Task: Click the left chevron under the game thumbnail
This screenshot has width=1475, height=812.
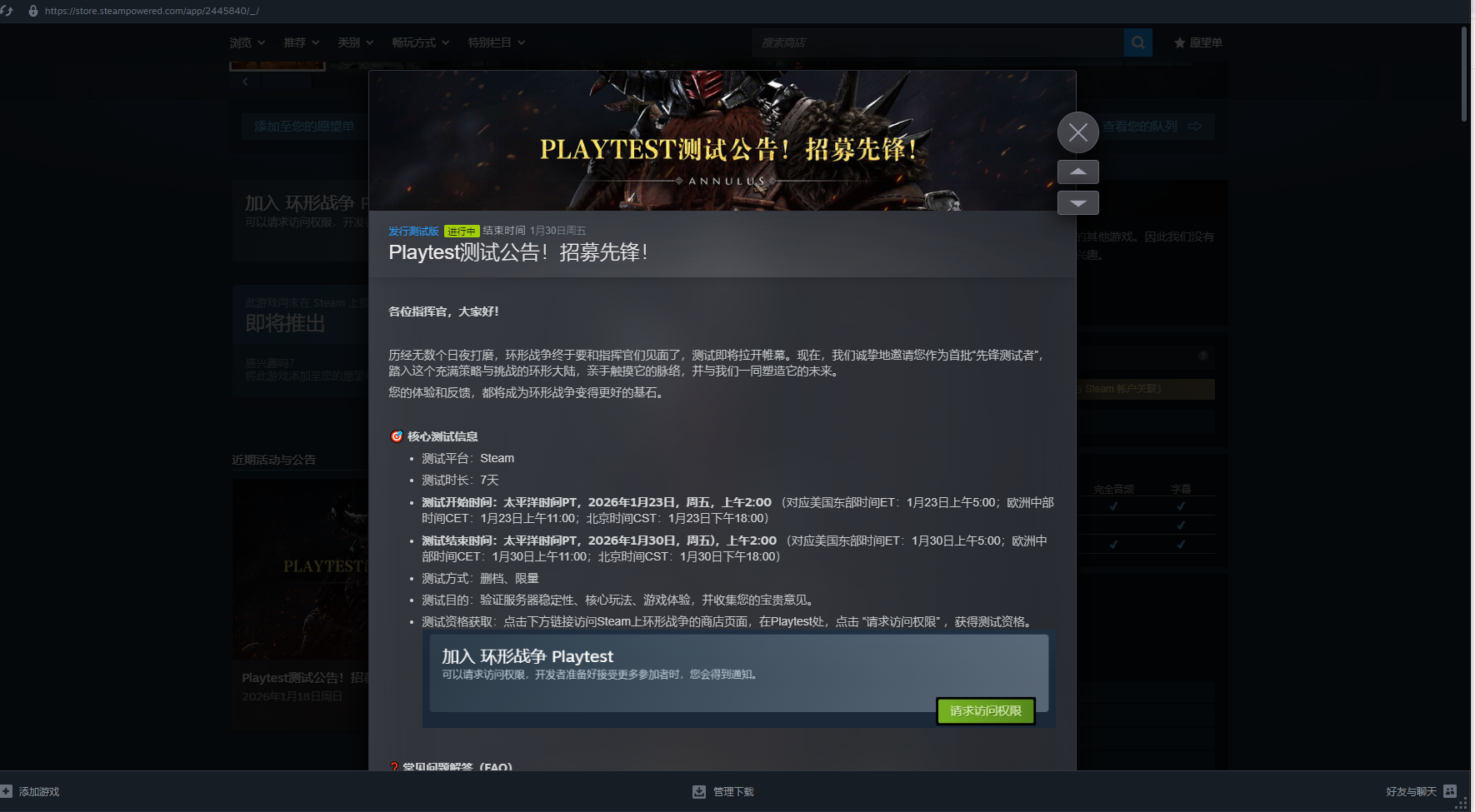Action: [245, 82]
